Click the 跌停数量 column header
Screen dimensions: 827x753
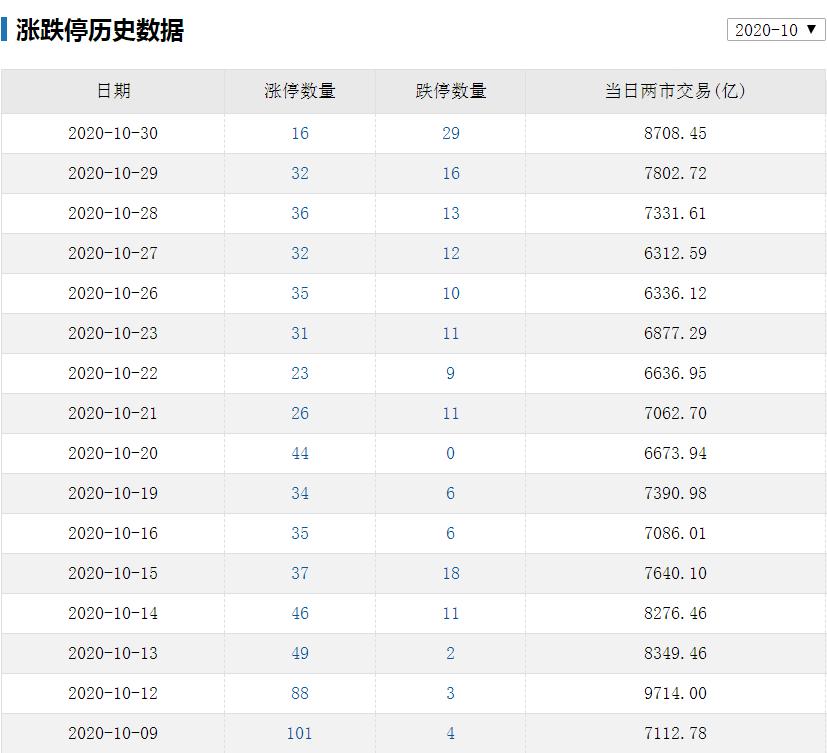tap(450, 91)
